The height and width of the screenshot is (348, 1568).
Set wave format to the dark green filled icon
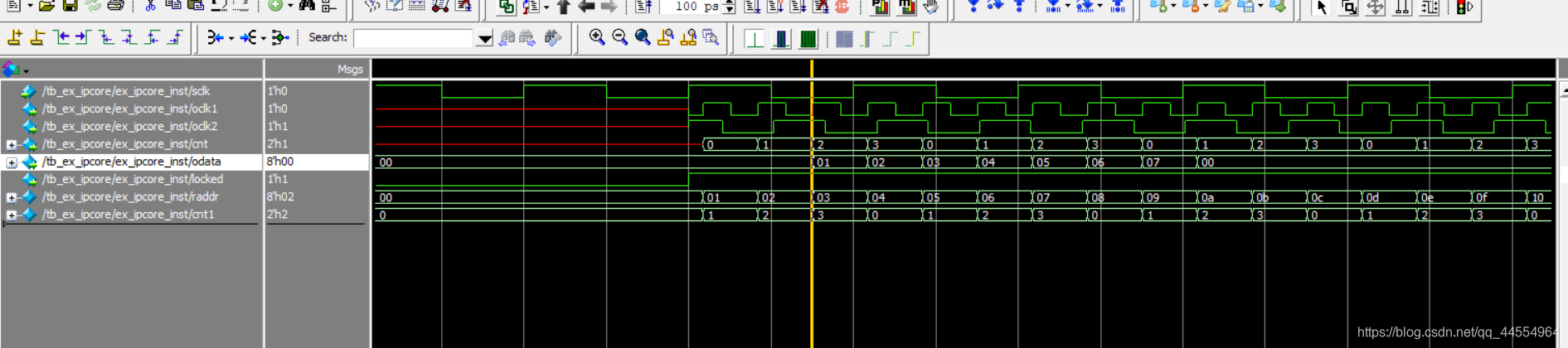point(808,38)
